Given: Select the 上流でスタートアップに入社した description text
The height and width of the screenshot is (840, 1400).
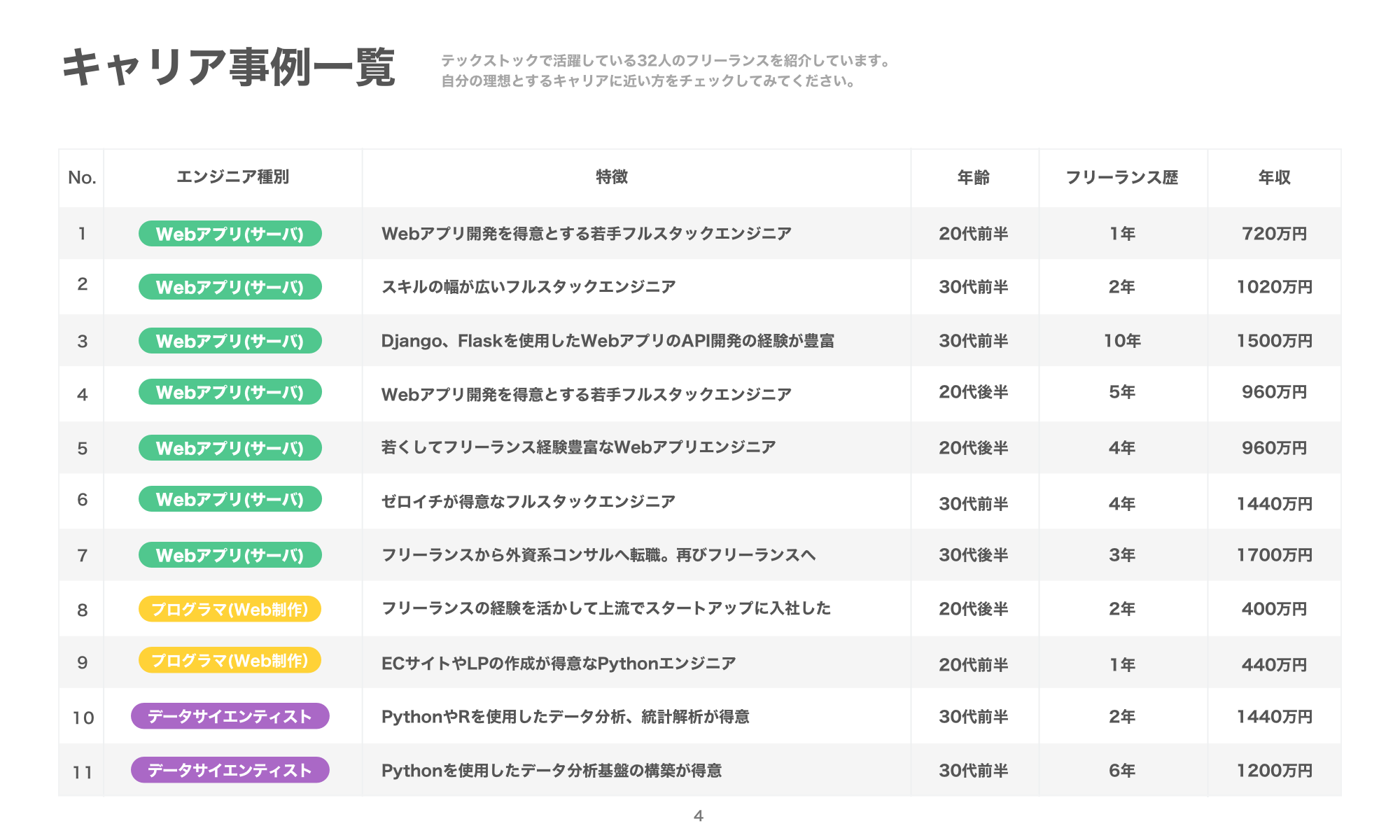Looking at the screenshot, I should (606, 608).
